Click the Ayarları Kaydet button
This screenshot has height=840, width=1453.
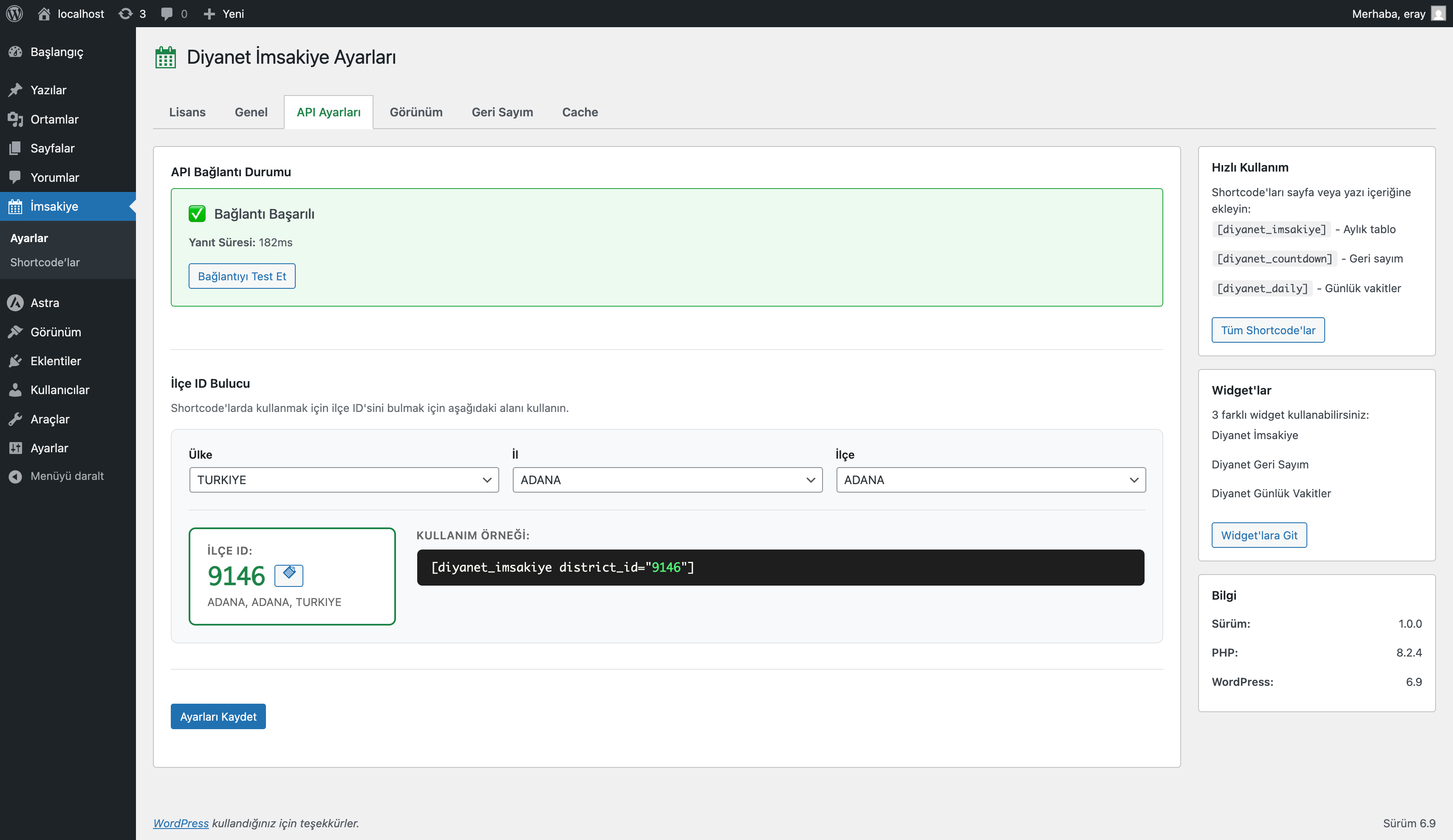tap(218, 716)
